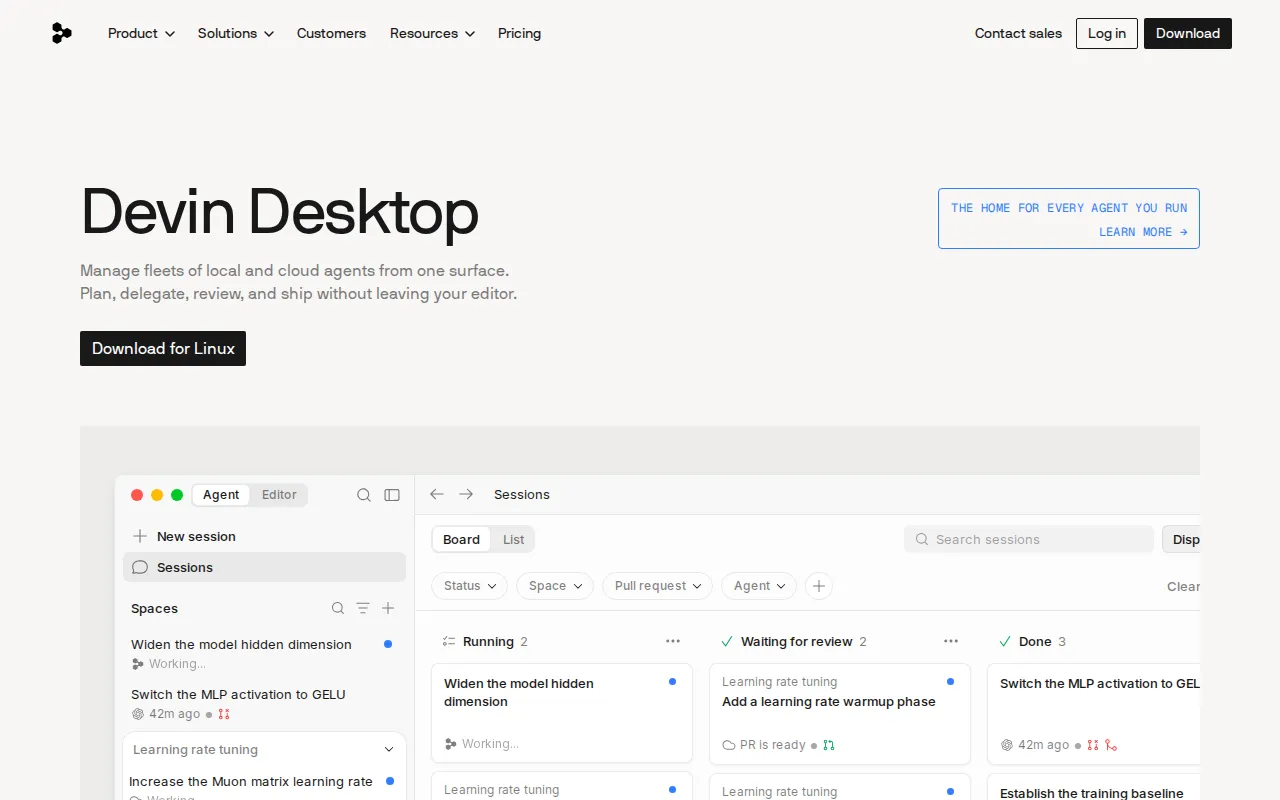
Task: Open the Customers page
Action: point(331,33)
